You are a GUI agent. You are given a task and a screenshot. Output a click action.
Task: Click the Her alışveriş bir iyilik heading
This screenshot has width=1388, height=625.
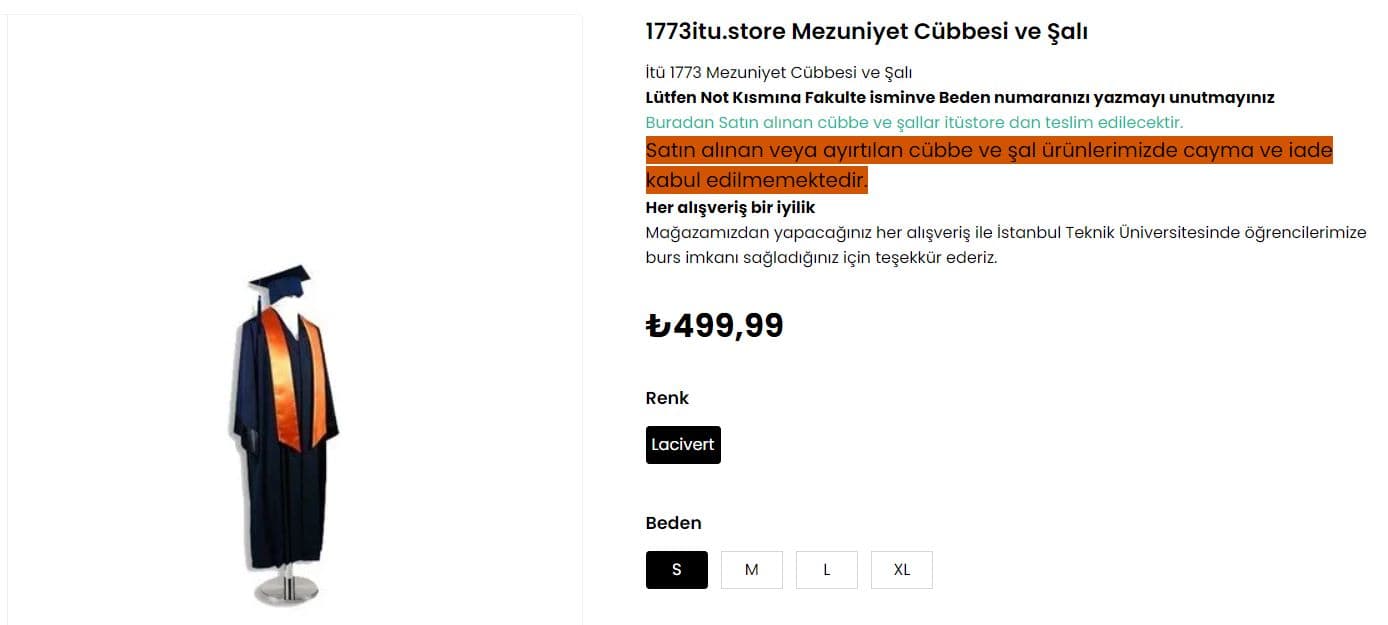pyautogui.click(x=730, y=206)
